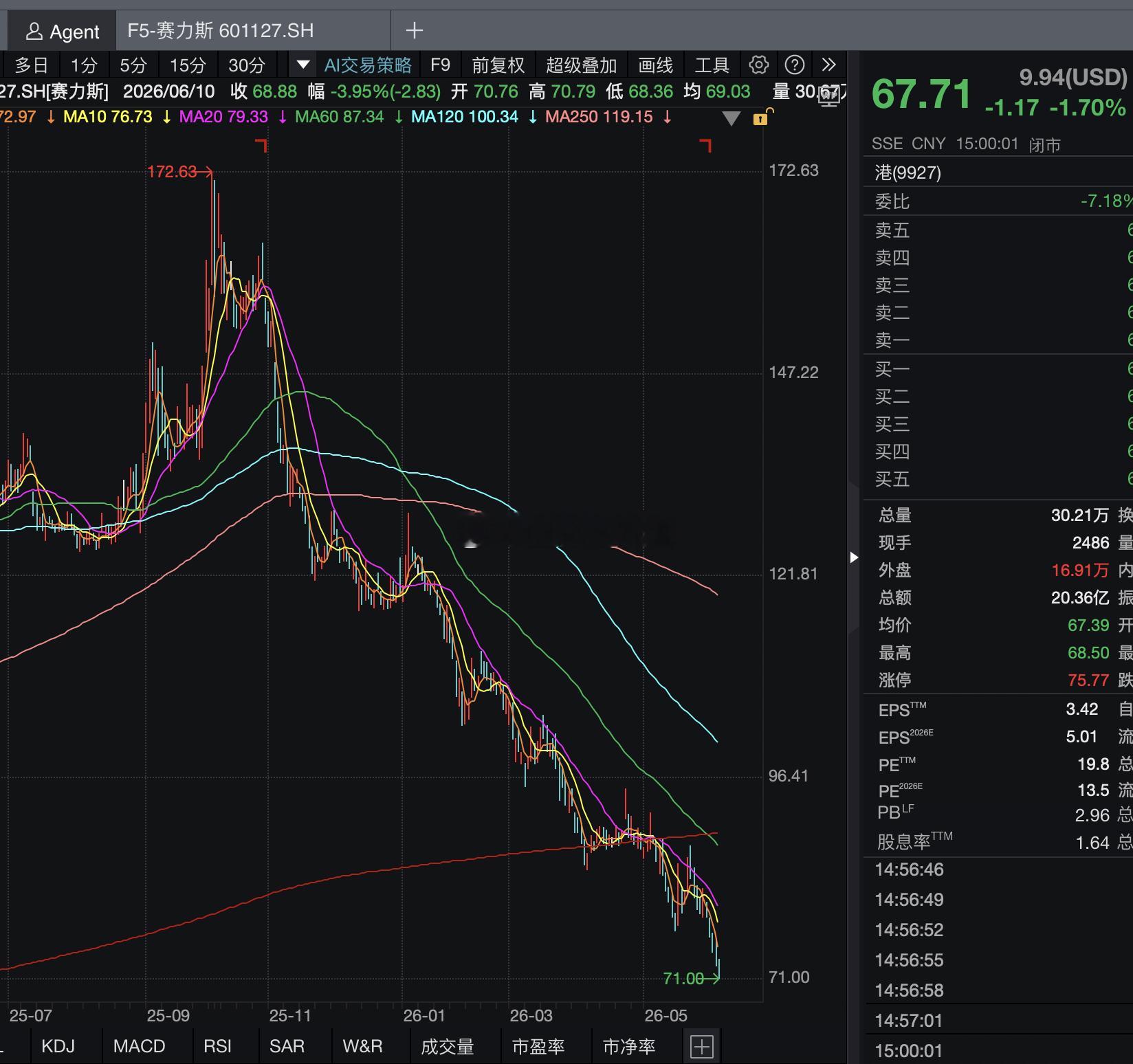Collapse side panel with white arrow
The width and height of the screenshot is (1133, 1064).
(x=854, y=557)
